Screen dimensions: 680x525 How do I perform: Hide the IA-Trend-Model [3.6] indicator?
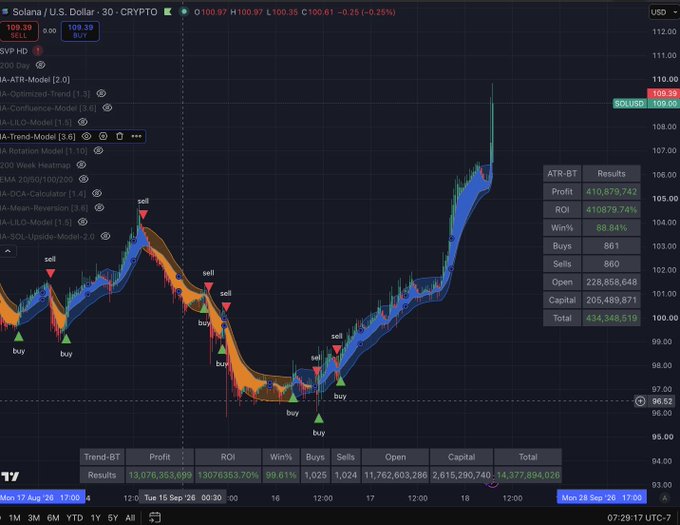coord(86,136)
